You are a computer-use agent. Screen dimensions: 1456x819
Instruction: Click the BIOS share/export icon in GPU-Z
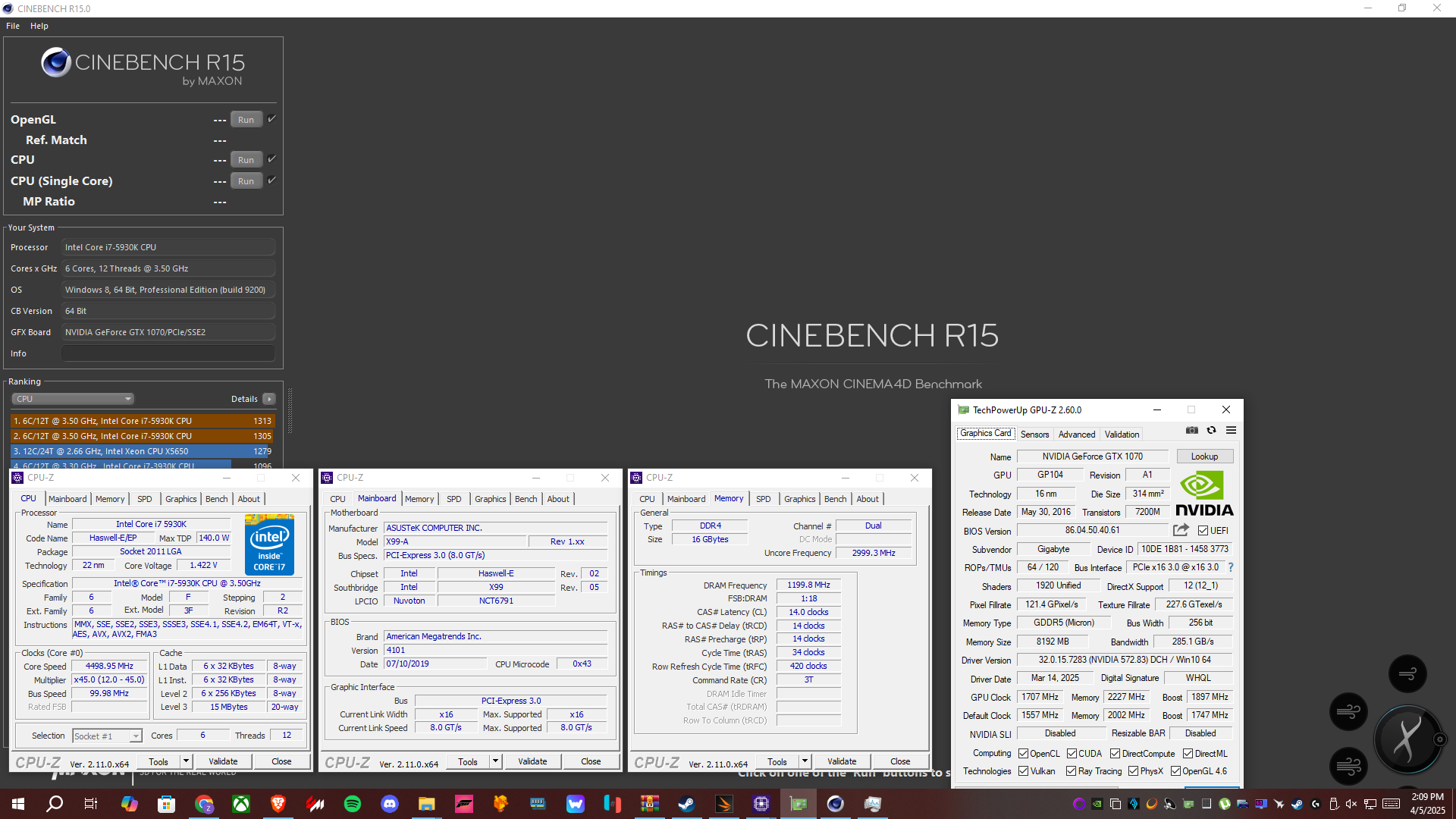1181,530
